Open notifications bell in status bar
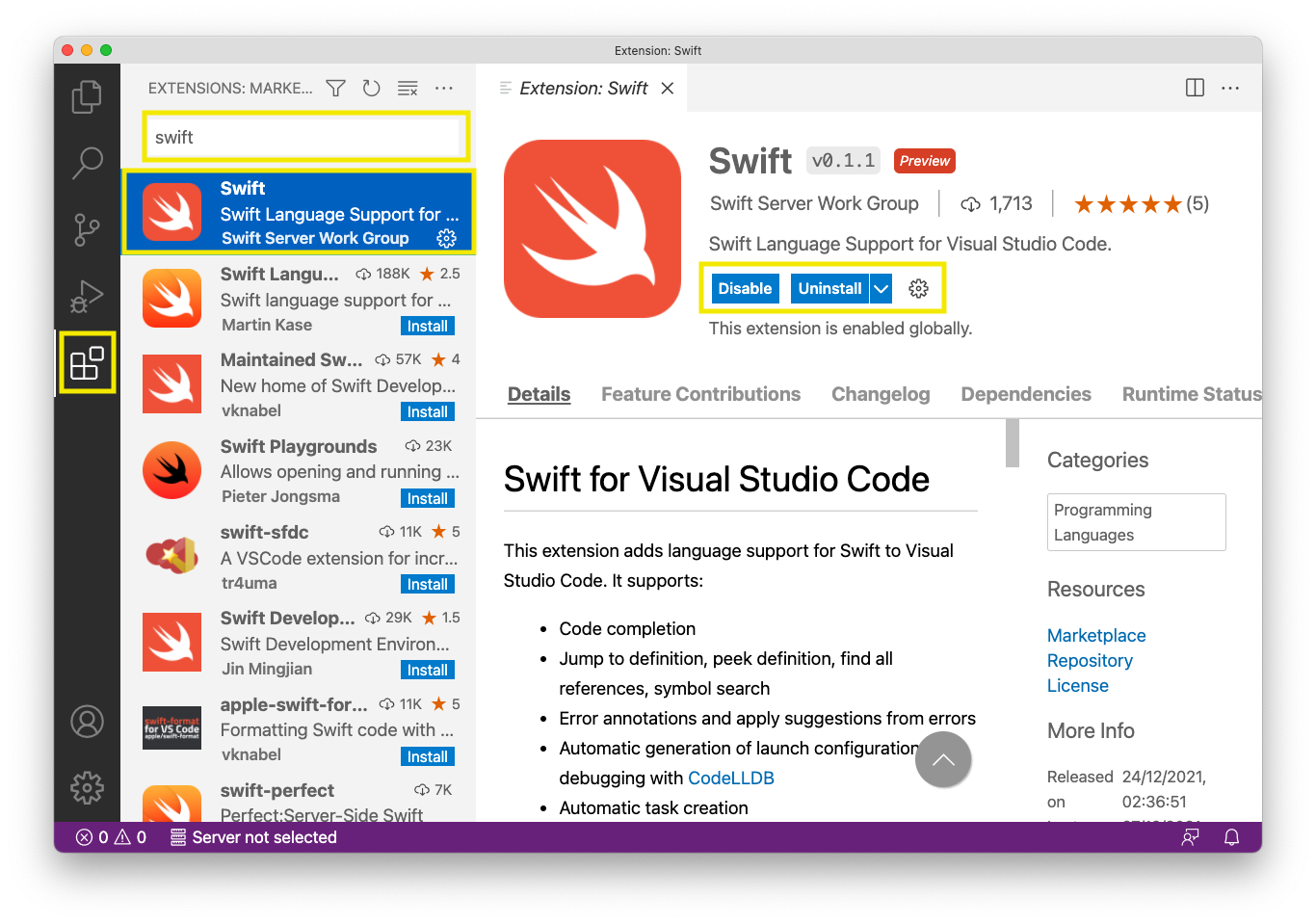Screen dimensions: 1316x924 click(x=1231, y=837)
